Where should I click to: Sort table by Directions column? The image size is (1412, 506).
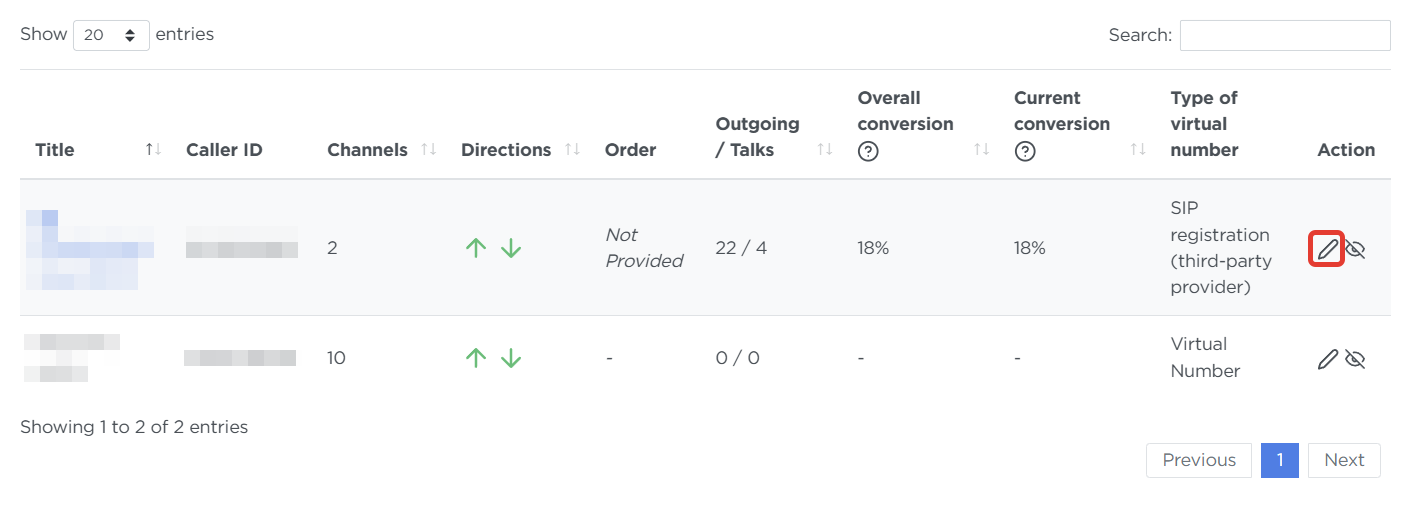(x=572, y=149)
